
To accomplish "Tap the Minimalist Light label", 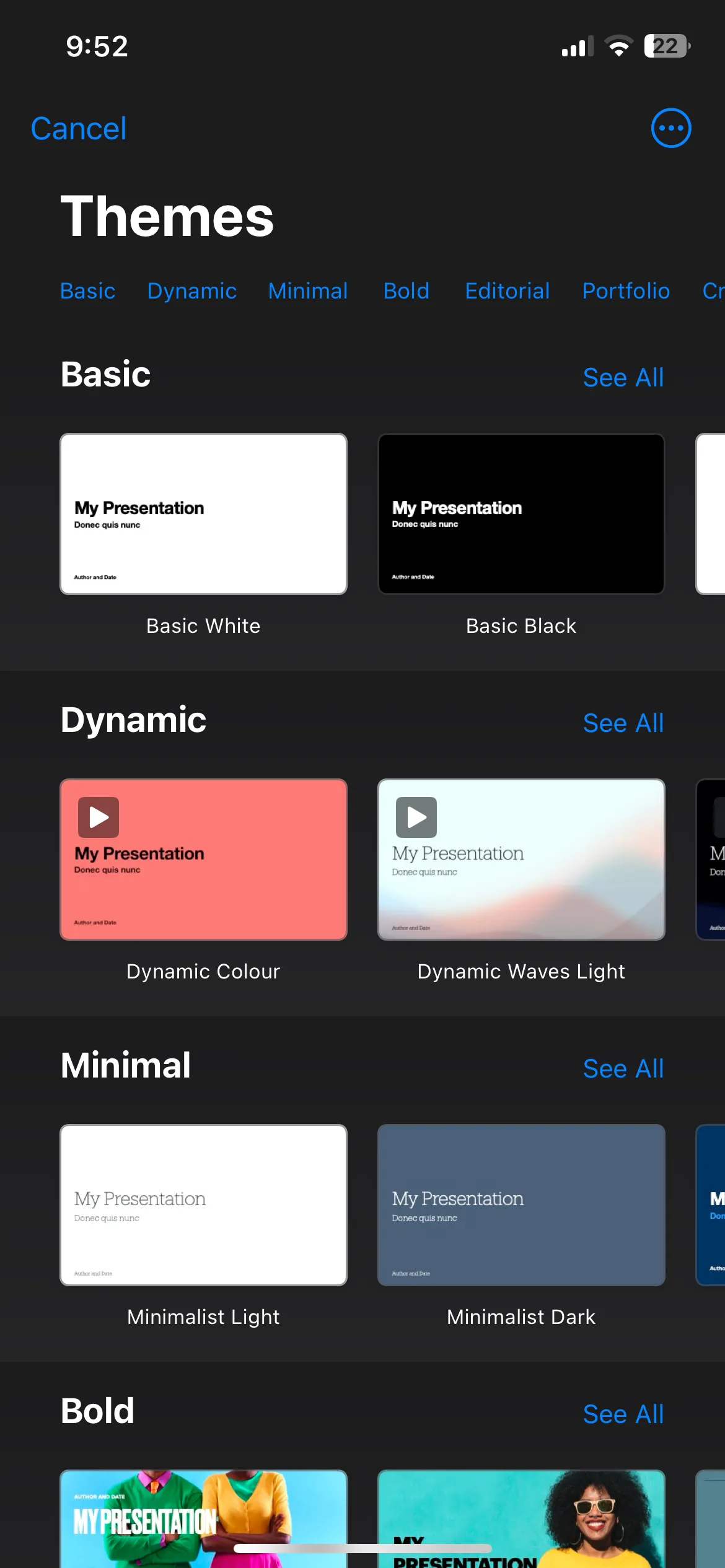I will click(x=203, y=1317).
